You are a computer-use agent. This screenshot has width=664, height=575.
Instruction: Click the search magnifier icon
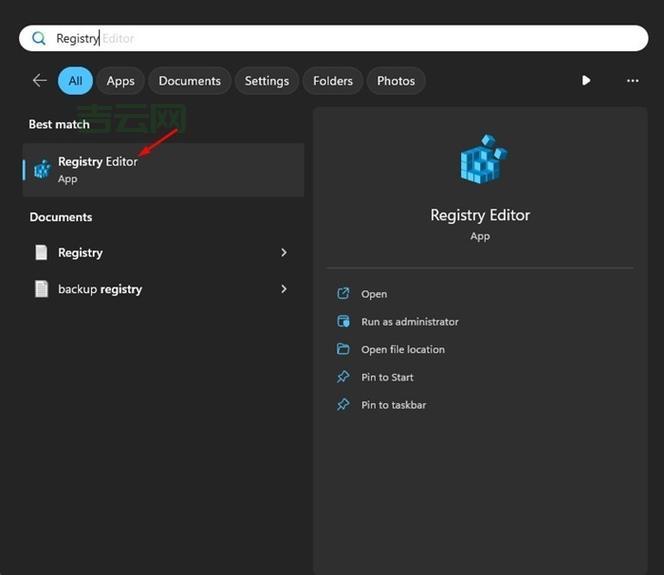pyautogui.click(x=40, y=38)
